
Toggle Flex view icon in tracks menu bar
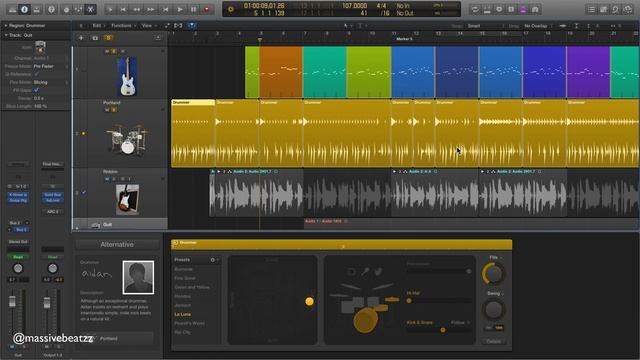coord(178,25)
